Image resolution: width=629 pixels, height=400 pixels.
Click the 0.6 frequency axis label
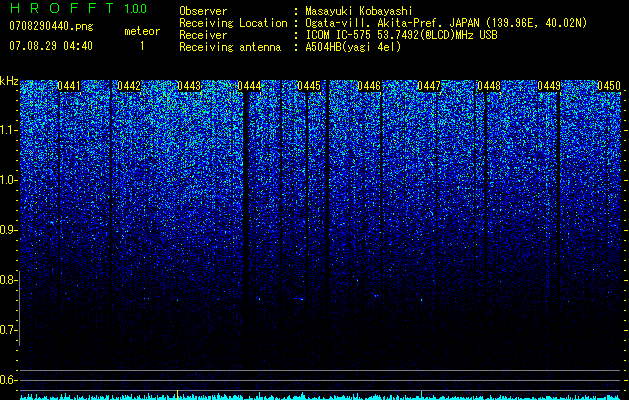coord(8,380)
